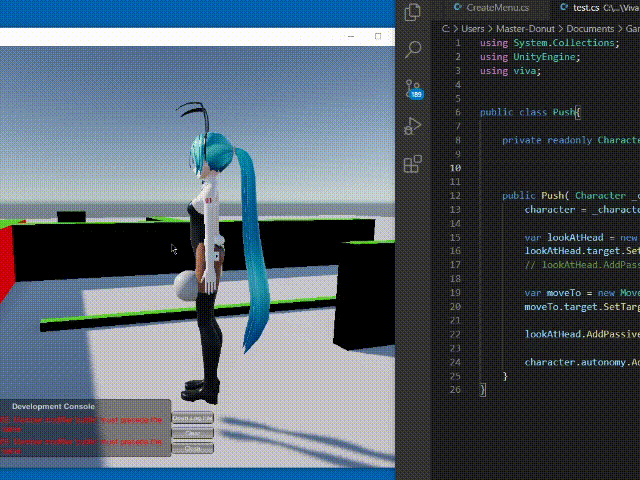Click 'public Push( Character' constructor line
The height and width of the screenshot is (480, 640).
pos(571,196)
